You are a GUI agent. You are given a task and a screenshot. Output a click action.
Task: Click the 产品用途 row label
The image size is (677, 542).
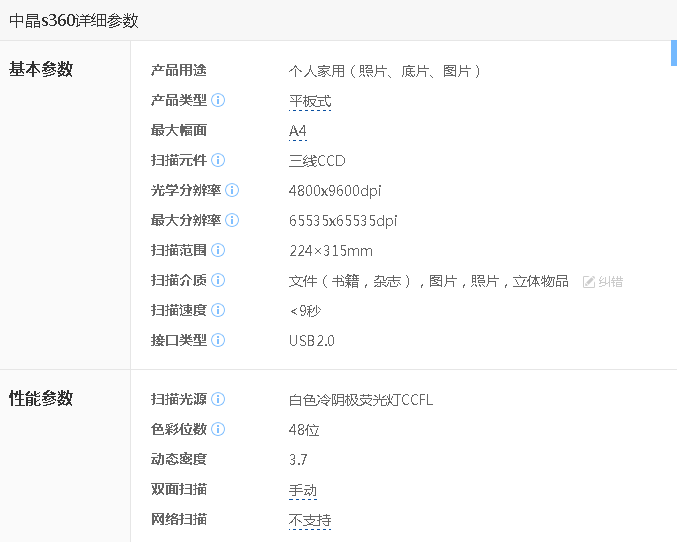(x=179, y=70)
